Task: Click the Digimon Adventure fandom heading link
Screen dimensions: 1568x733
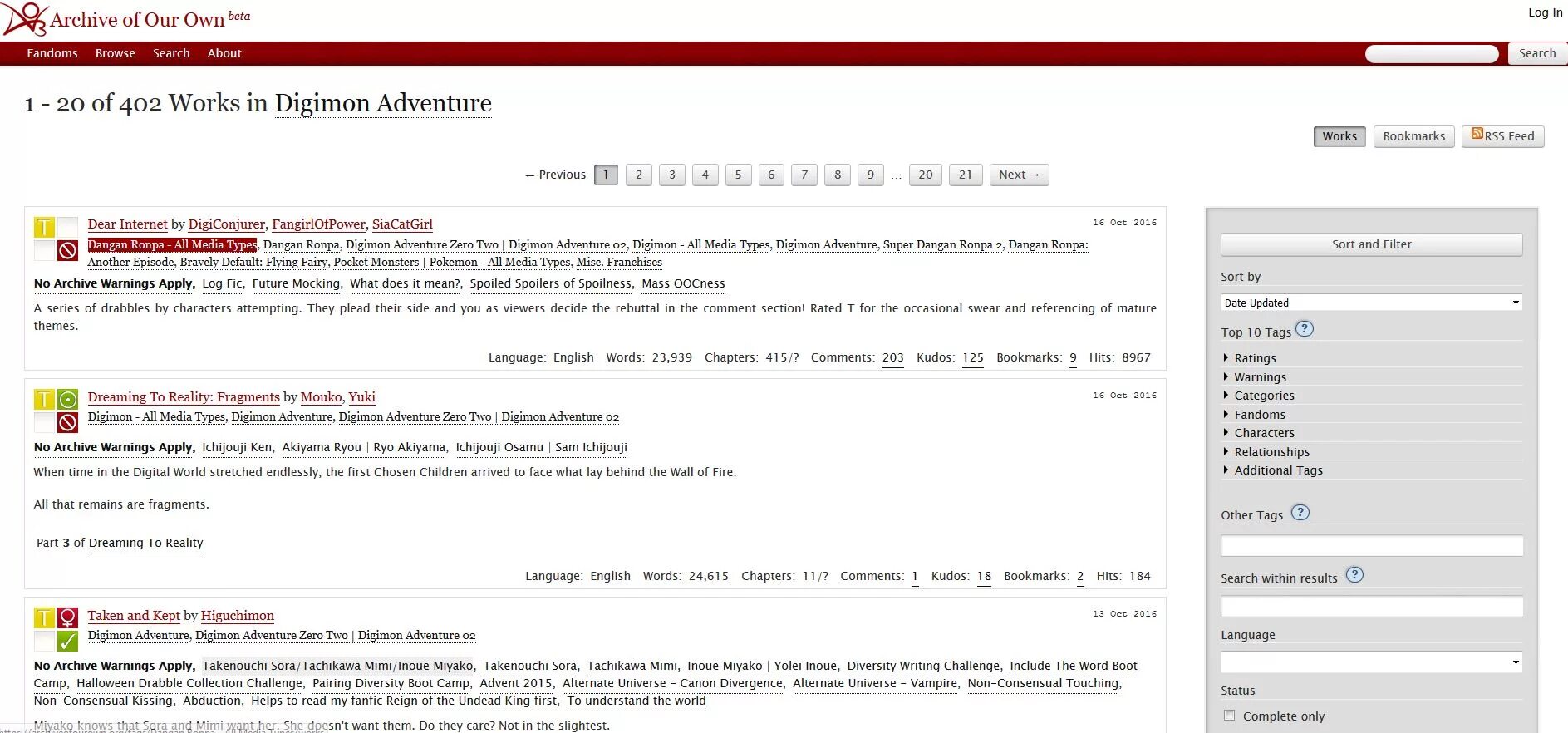Action: [x=383, y=103]
